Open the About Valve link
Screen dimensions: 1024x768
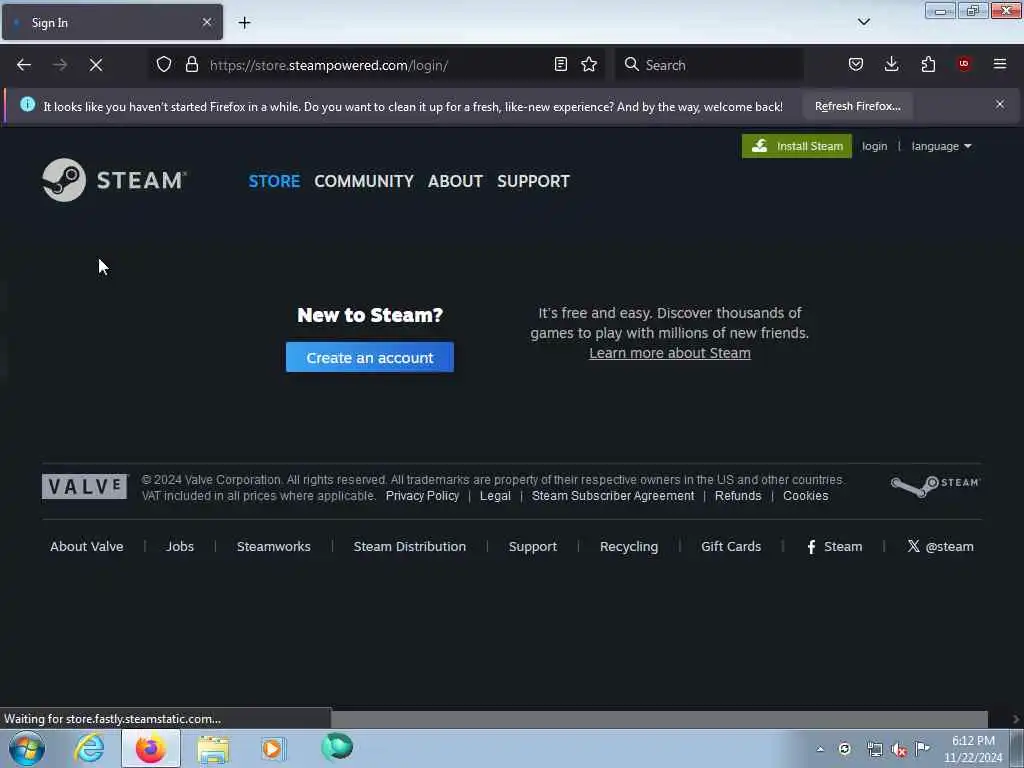87,547
